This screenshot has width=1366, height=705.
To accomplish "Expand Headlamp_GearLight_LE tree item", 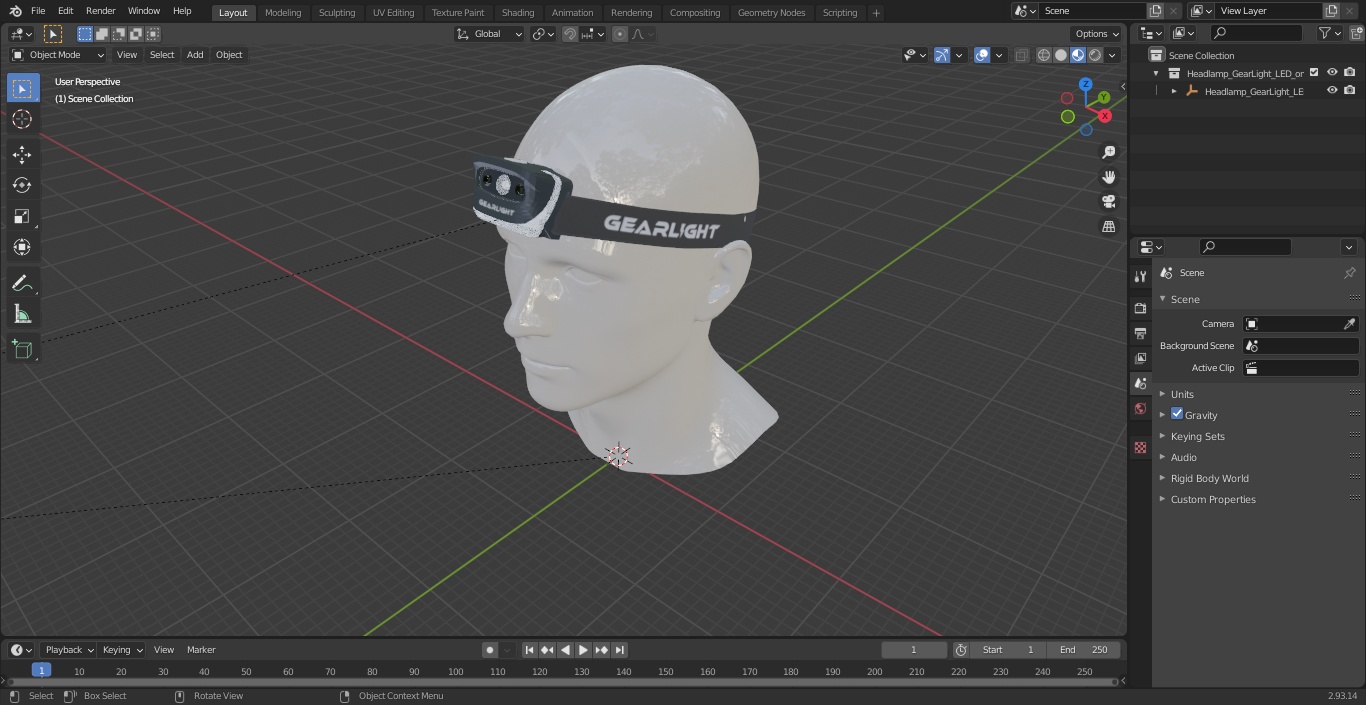I will [x=1174, y=91].
